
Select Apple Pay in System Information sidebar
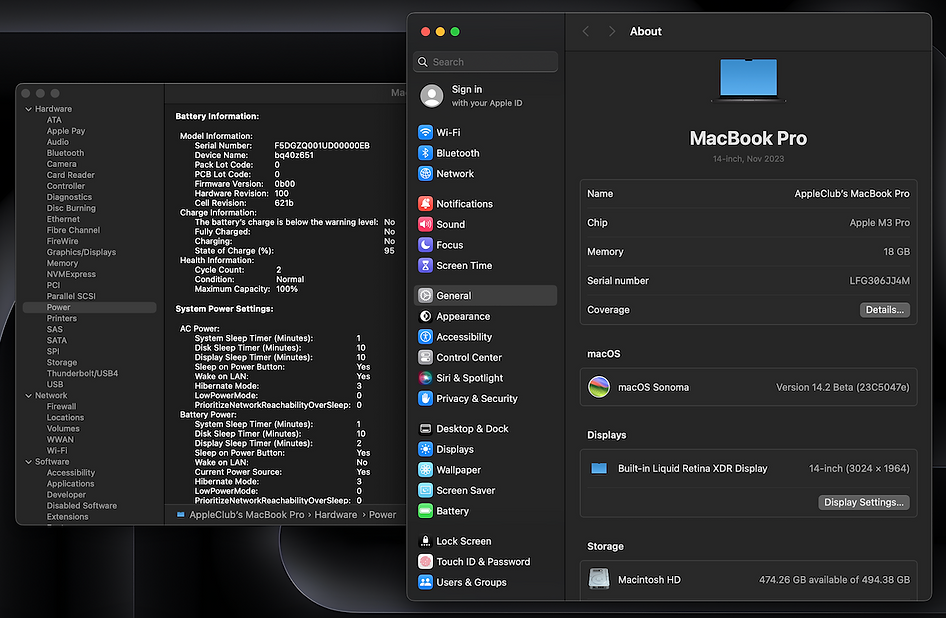coord(66,130)
